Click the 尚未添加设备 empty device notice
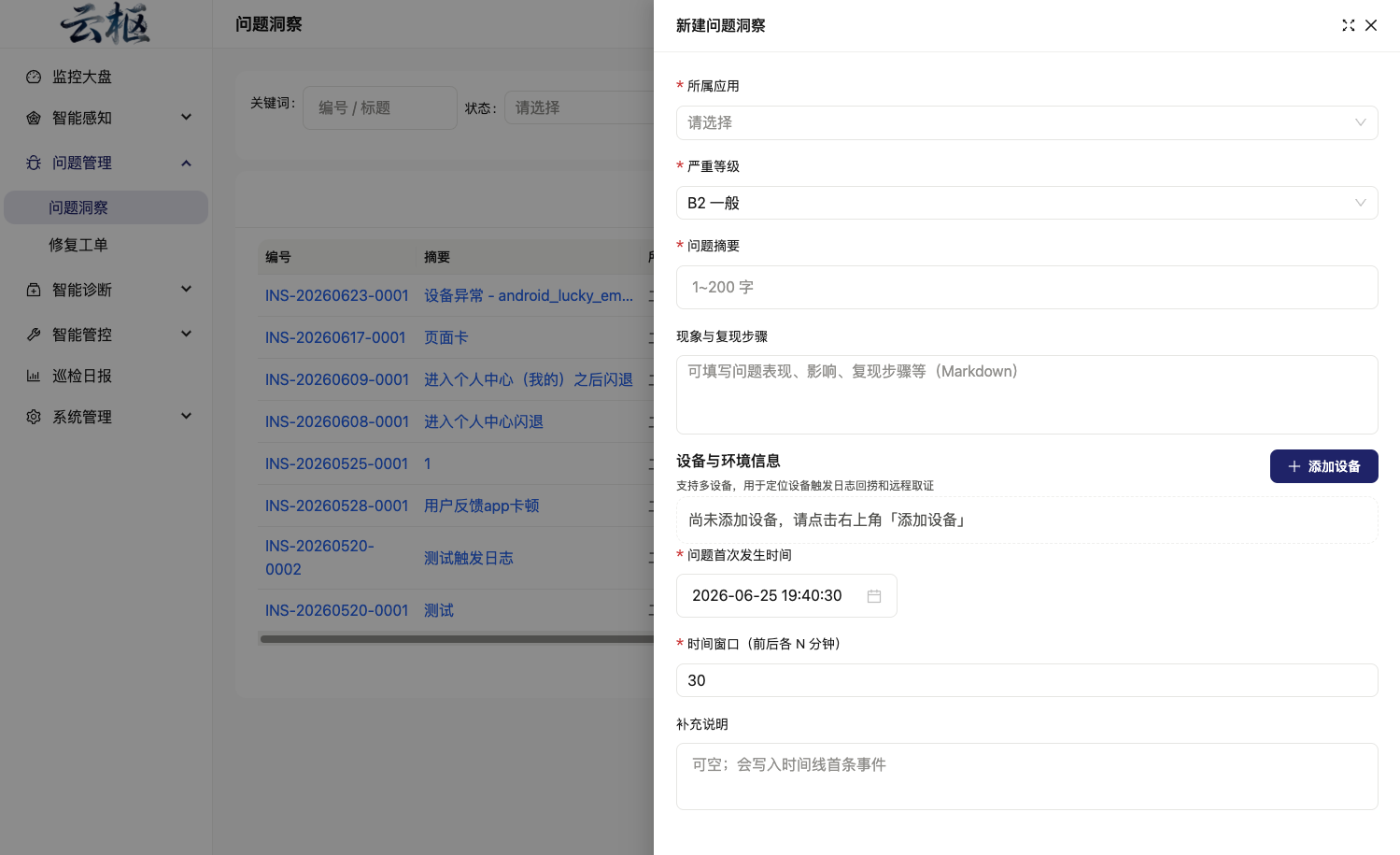Viewport: 1400px width, 855px height. [x=1026, y=520]
